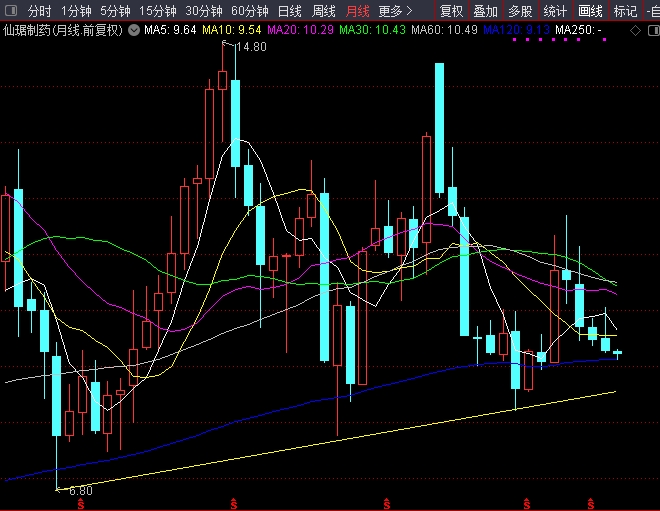Select the 30分钟 timeframe tab
The height and width of the screenshot is (511, 660).
[x=204, y=11]
